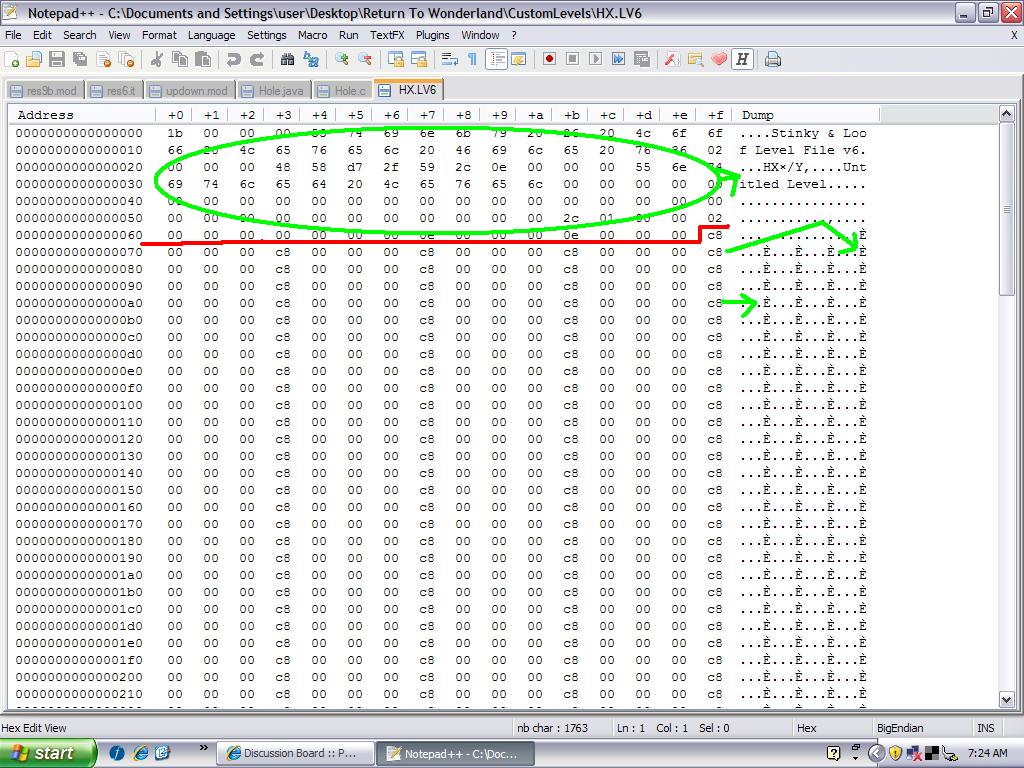1024x768 pixels.
Task: Click the Stop Recording macro icon
Action: click(x=573, y=59)
